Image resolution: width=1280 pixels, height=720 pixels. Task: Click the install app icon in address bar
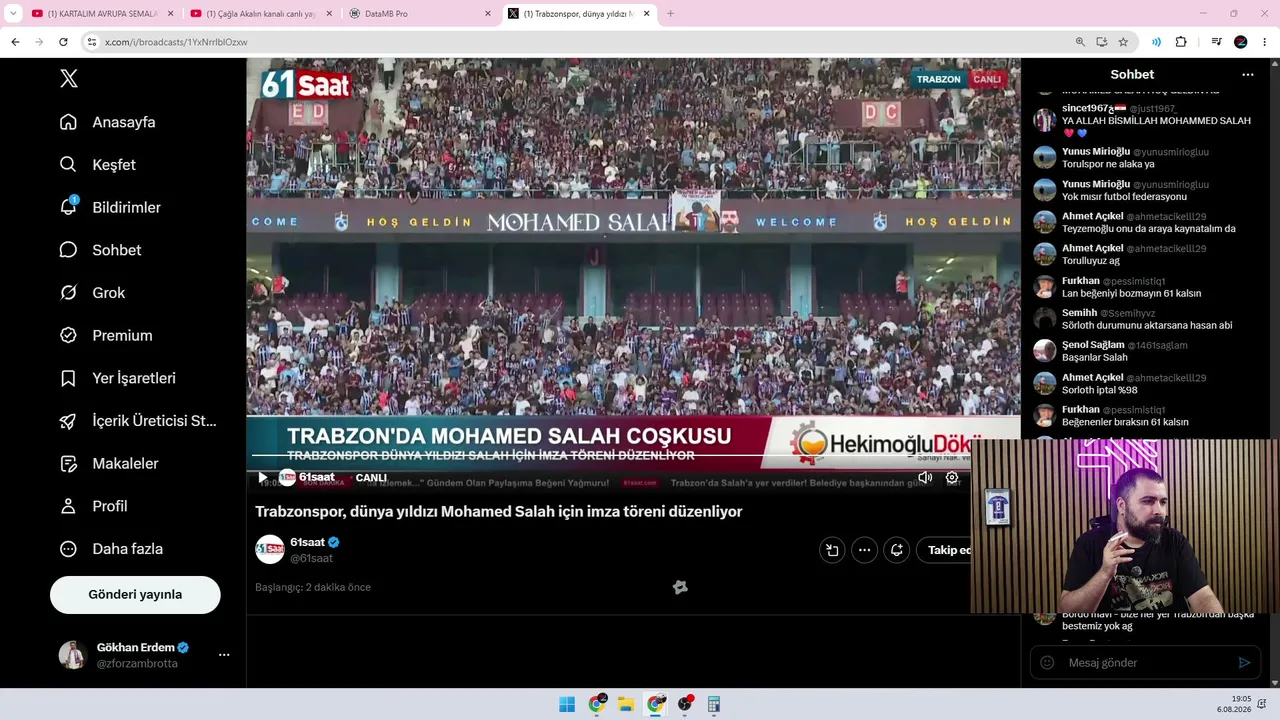click(1102, 42)
